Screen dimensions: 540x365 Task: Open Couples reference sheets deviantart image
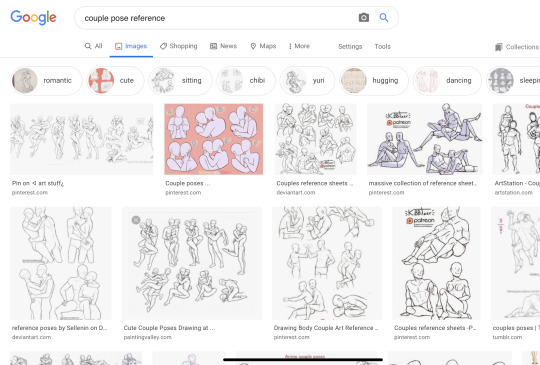(x=316, y=139)
